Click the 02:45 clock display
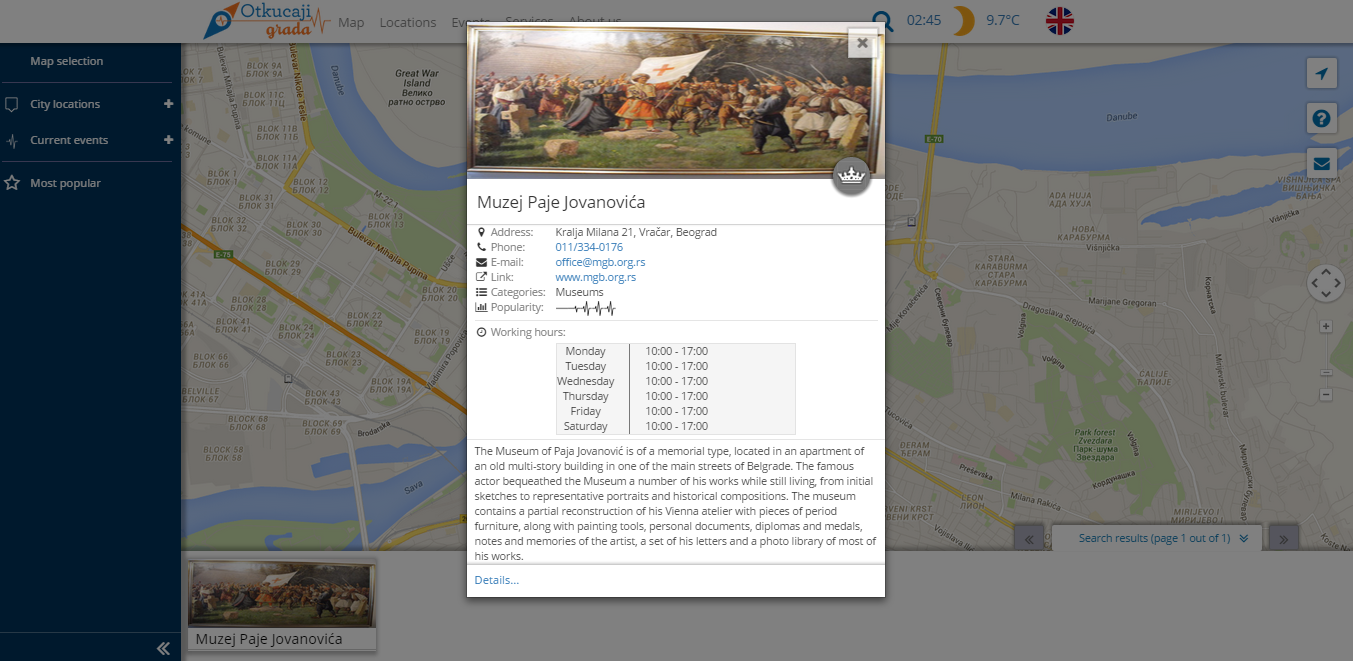 coord(924,20)
